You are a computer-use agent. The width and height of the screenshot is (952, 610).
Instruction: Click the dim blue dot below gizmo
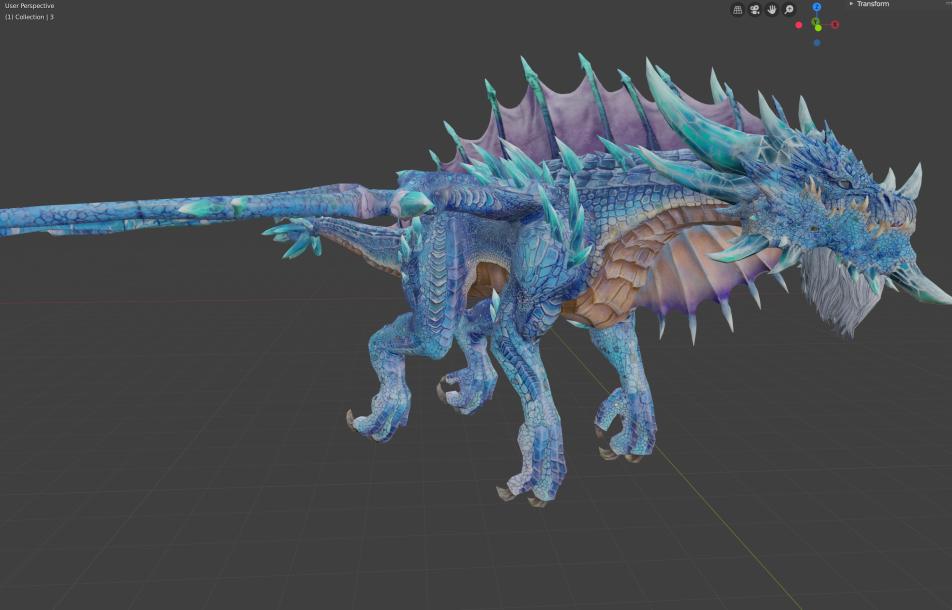click(x=817, y=43)
